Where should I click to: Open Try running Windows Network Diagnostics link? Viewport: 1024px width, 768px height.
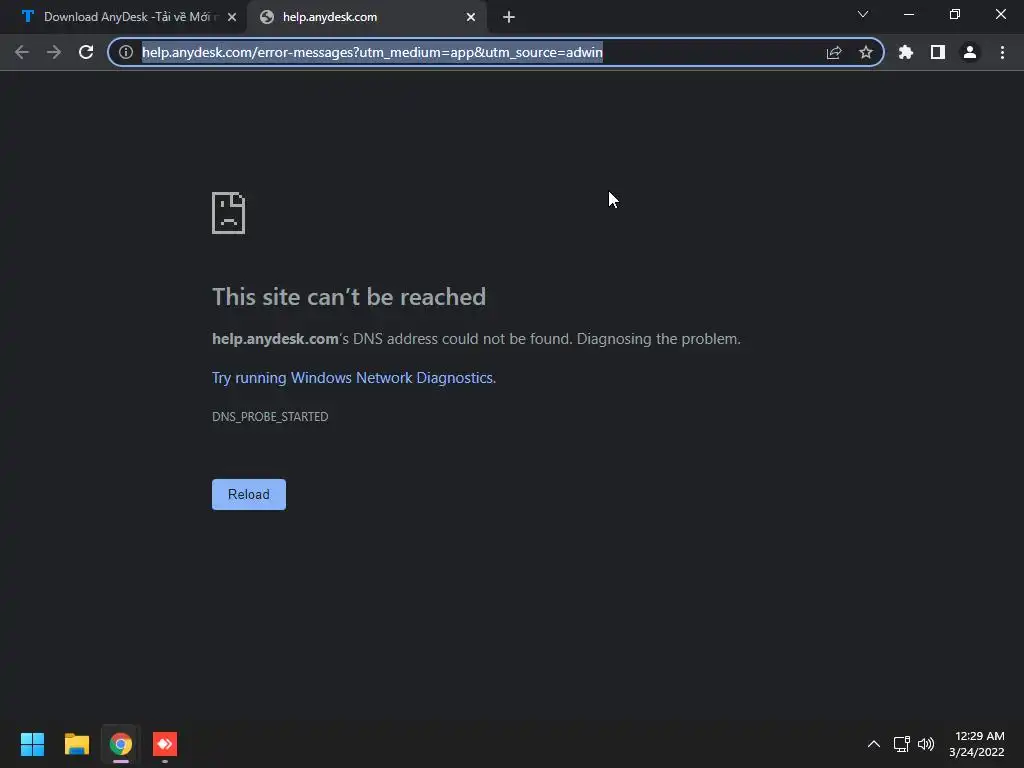[354, 377]
